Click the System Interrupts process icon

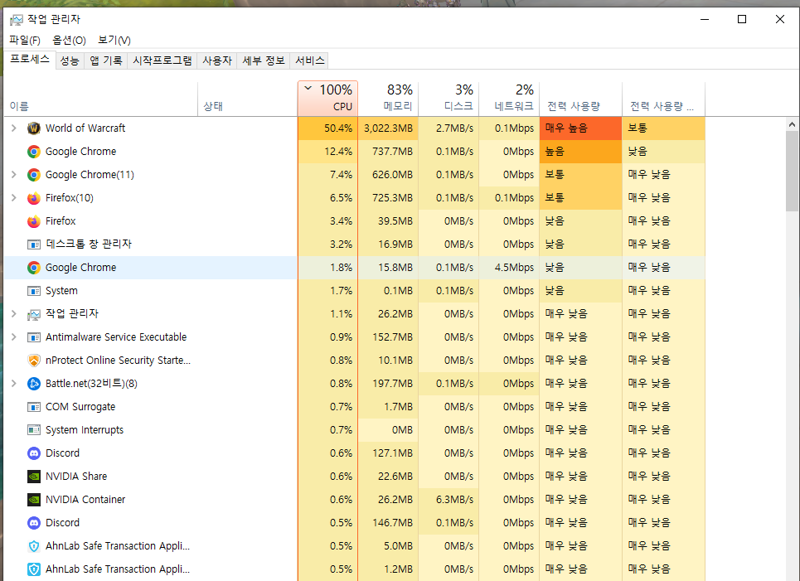click(34, 430)
